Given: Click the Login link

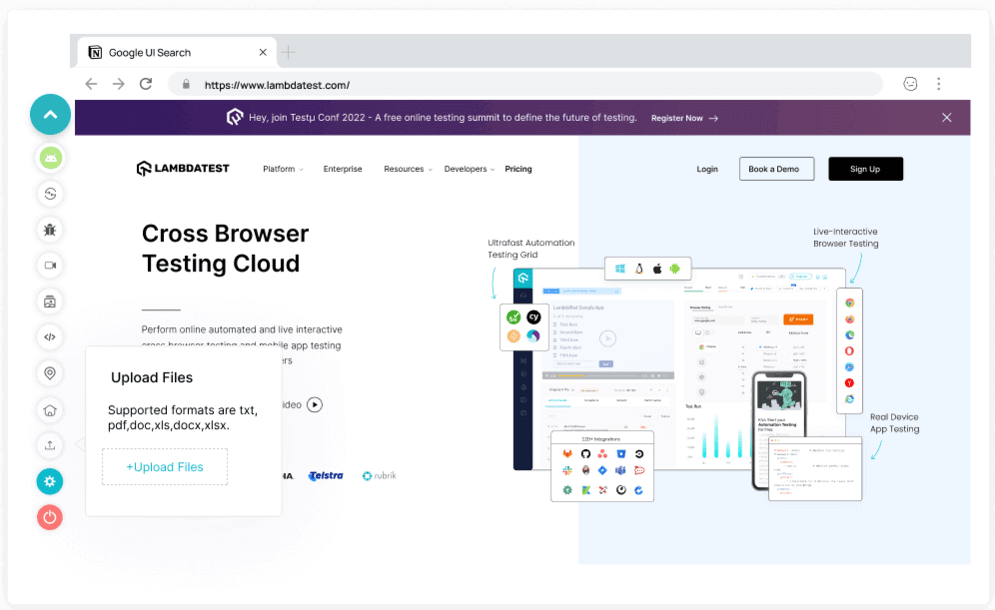Looking at the screenshot, I should coord(707,169).
